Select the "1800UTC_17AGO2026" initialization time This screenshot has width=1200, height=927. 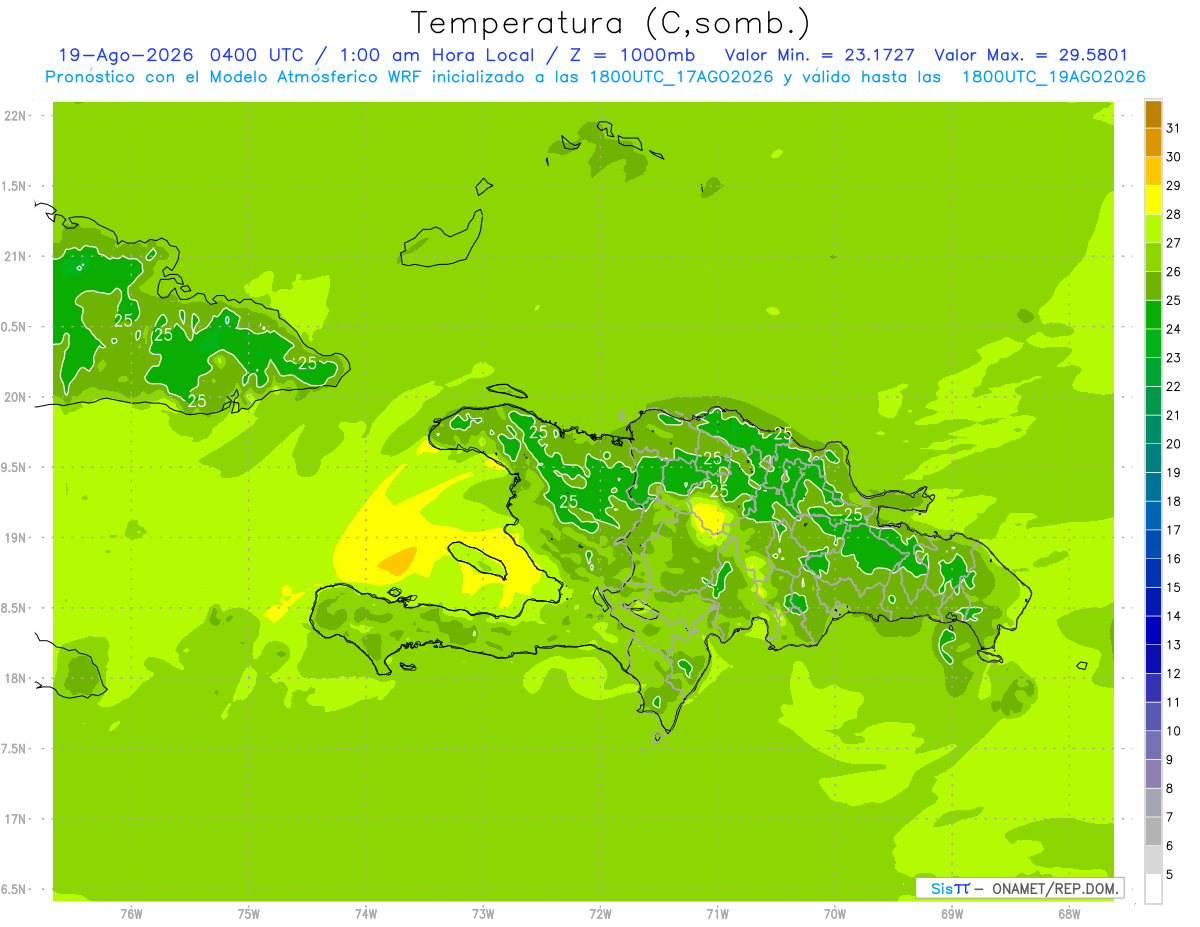[x=682, y=77]
